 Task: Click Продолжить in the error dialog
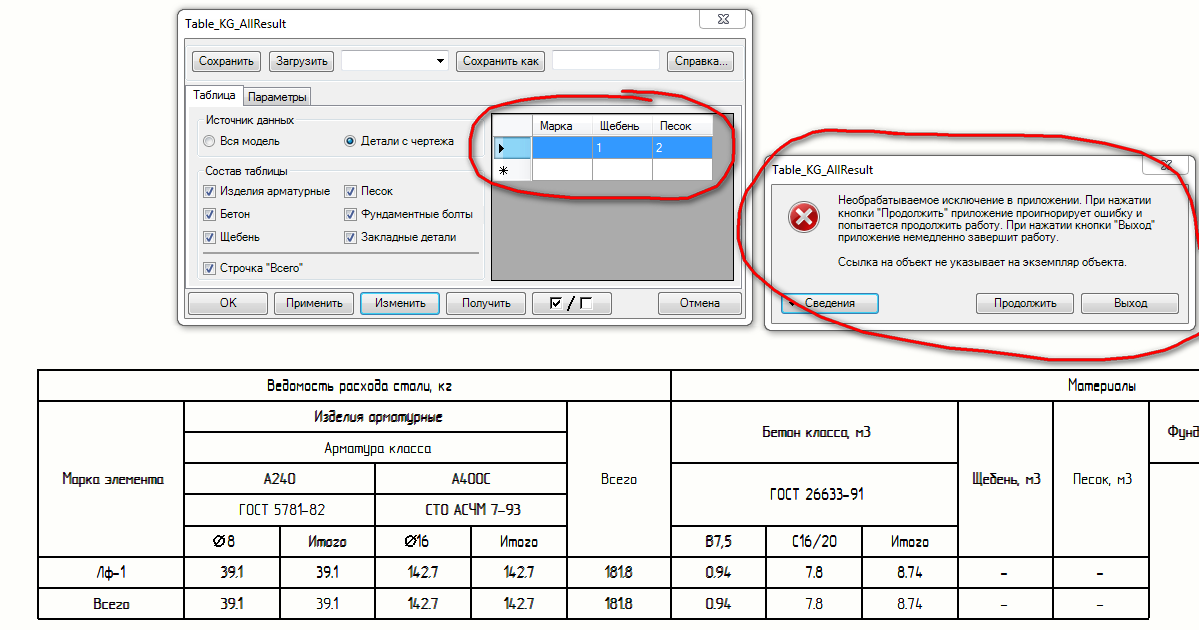tap(1025, 304)
